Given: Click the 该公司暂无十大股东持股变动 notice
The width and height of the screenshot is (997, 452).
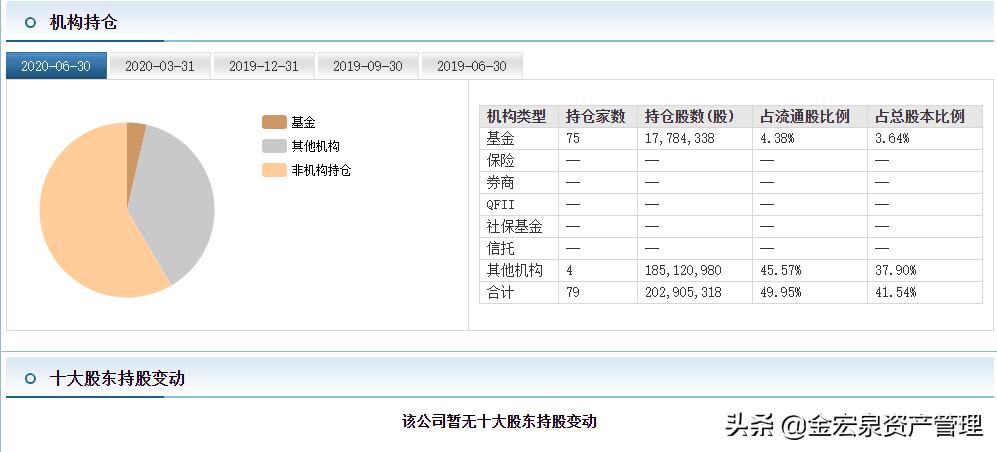Looking at the screenshot, I should (x=500, y=421).
